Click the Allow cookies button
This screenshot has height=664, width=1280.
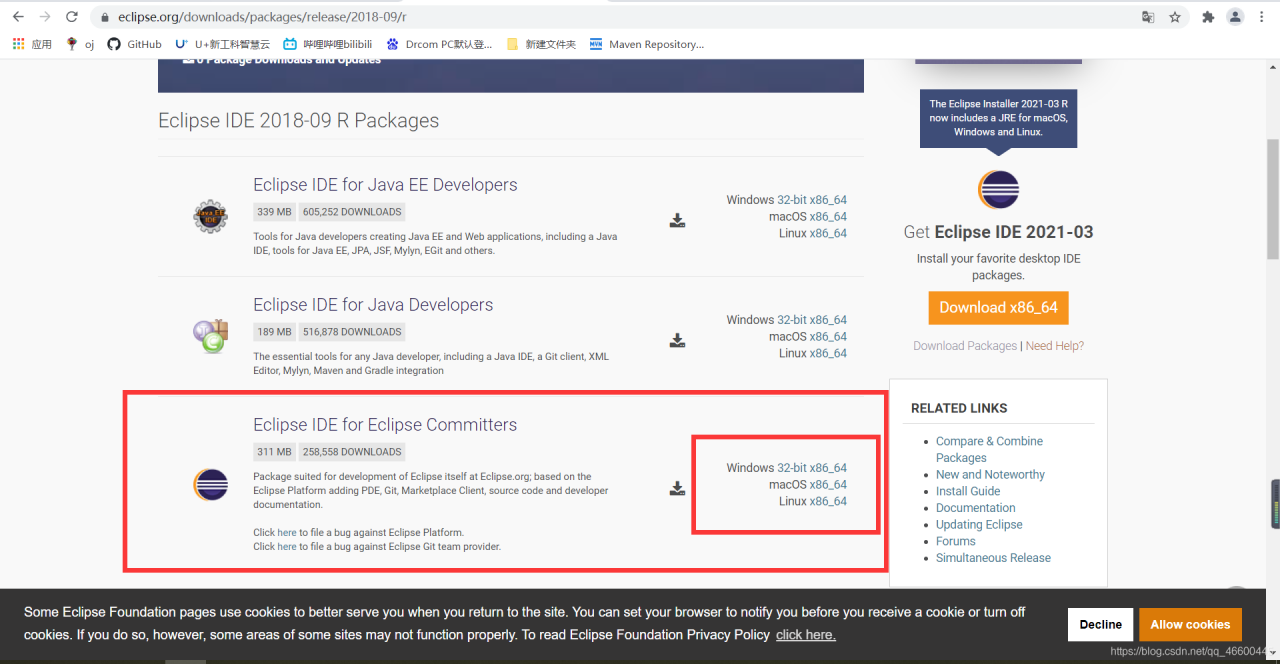1190,624
